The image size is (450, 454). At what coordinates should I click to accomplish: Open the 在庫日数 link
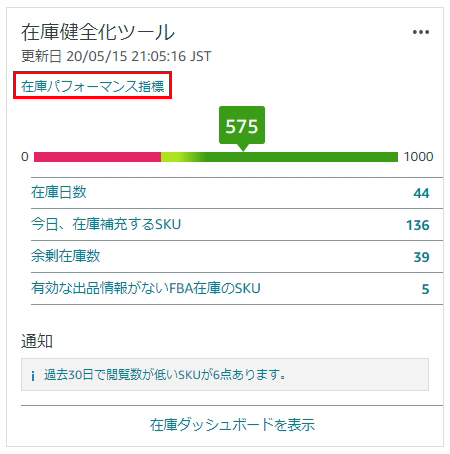(x=59, y=192)
